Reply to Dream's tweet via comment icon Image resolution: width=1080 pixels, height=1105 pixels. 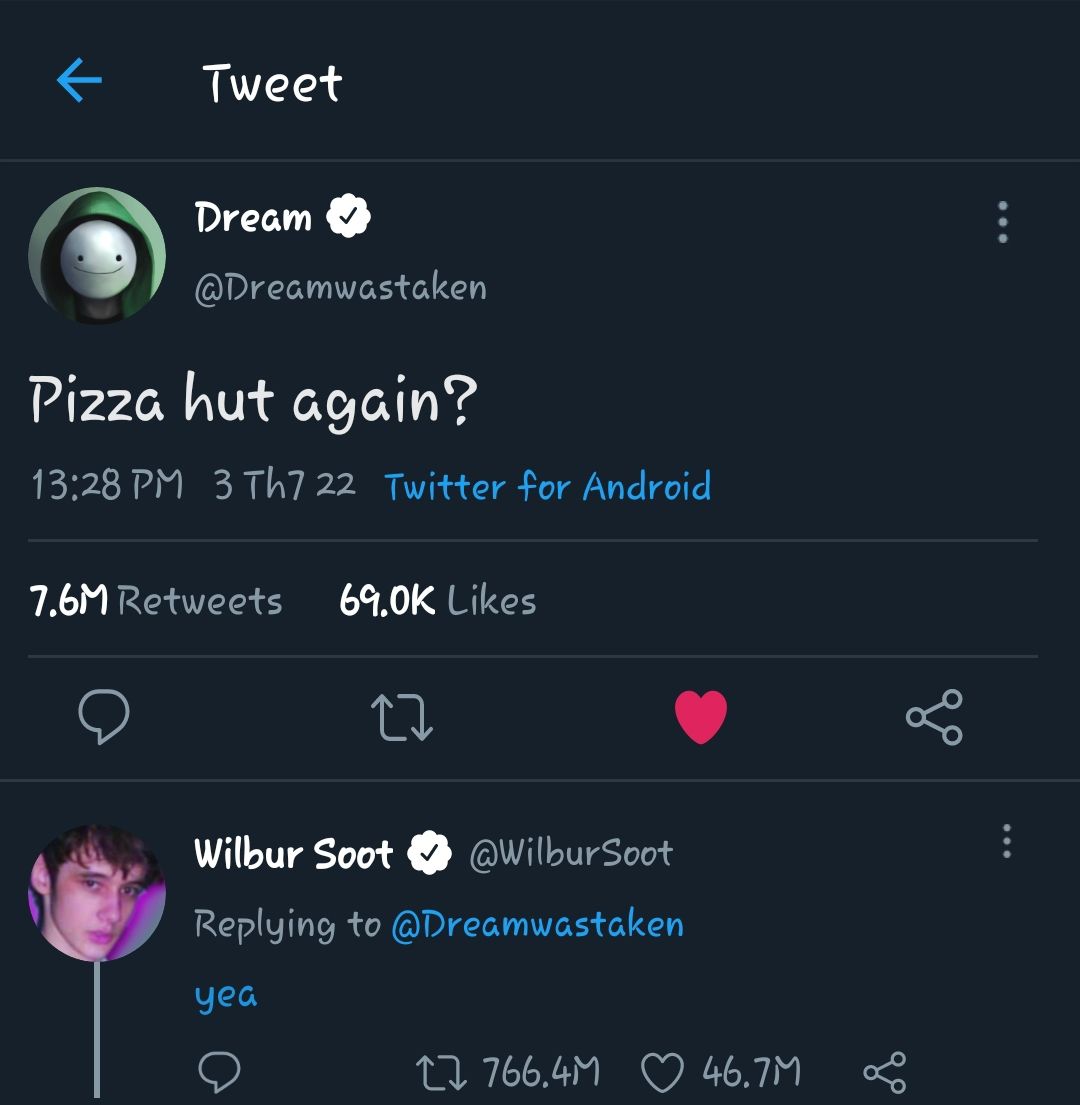pos(103,718)
